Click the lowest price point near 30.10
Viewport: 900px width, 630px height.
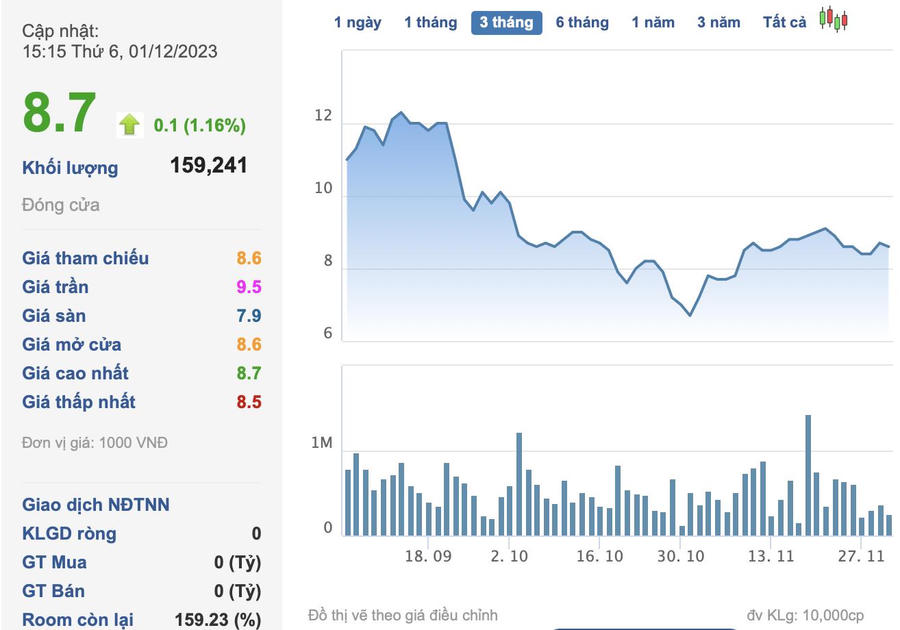pos(690,315)
